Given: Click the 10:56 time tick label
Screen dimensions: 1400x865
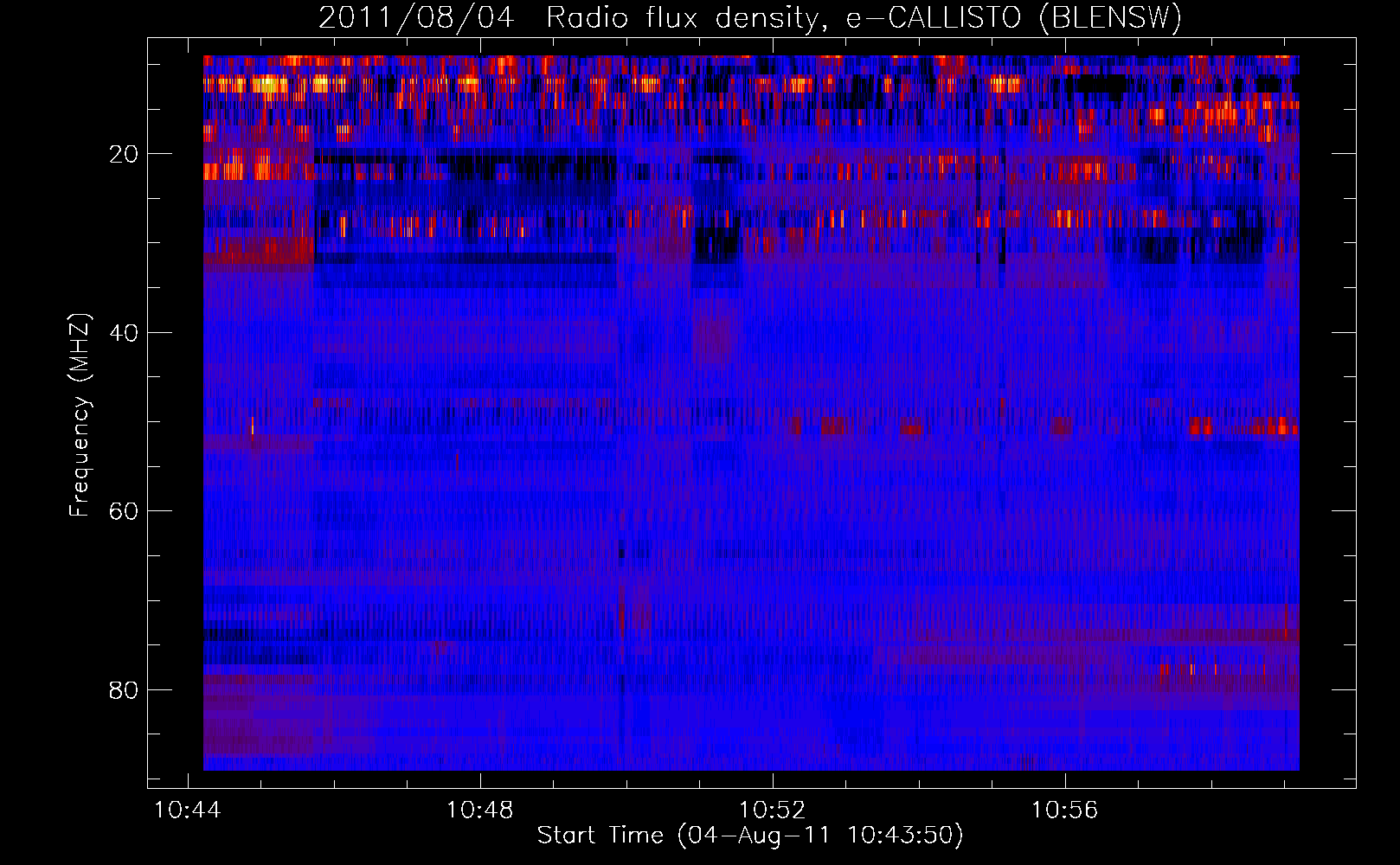Looking at the screenshot, I should click(x=1064, y=811).
